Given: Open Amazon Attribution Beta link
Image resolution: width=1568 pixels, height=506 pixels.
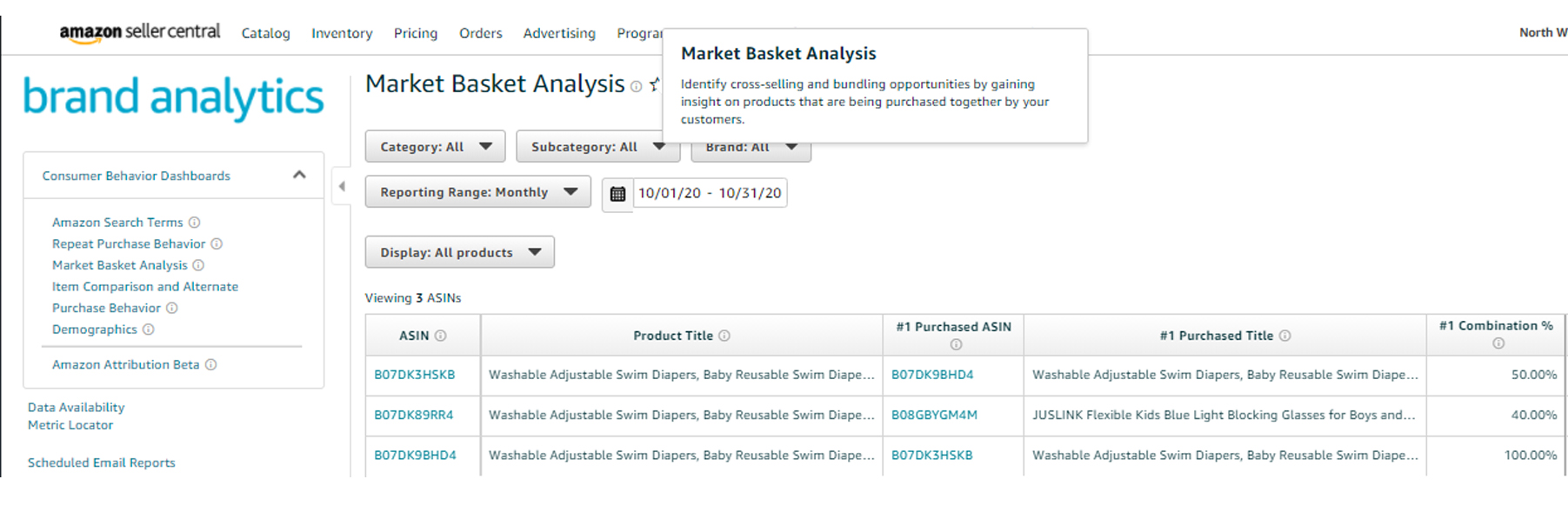Looking at the screenshot, I should 126,365.
